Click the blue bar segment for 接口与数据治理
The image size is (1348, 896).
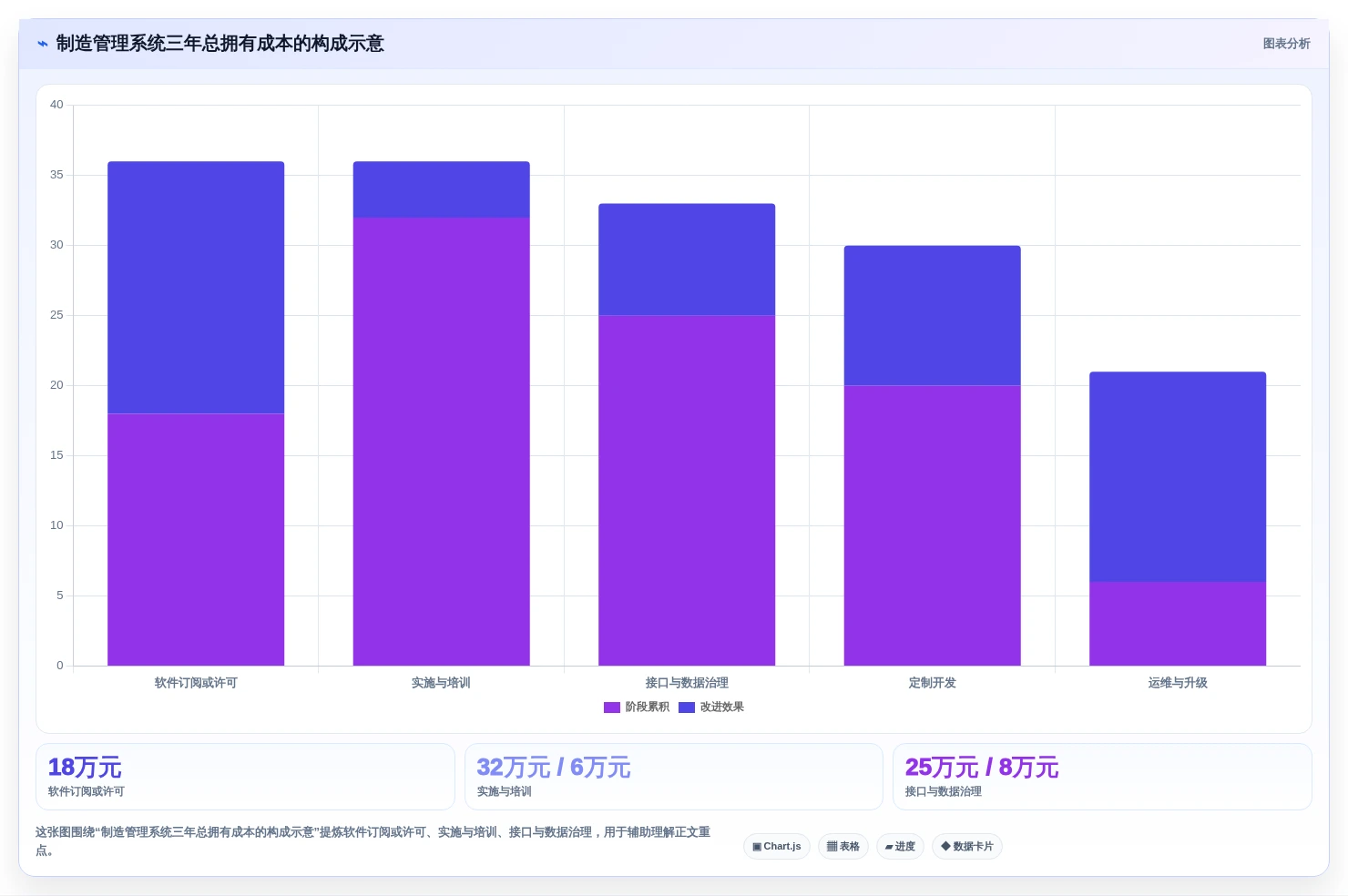tap(687, 260)
